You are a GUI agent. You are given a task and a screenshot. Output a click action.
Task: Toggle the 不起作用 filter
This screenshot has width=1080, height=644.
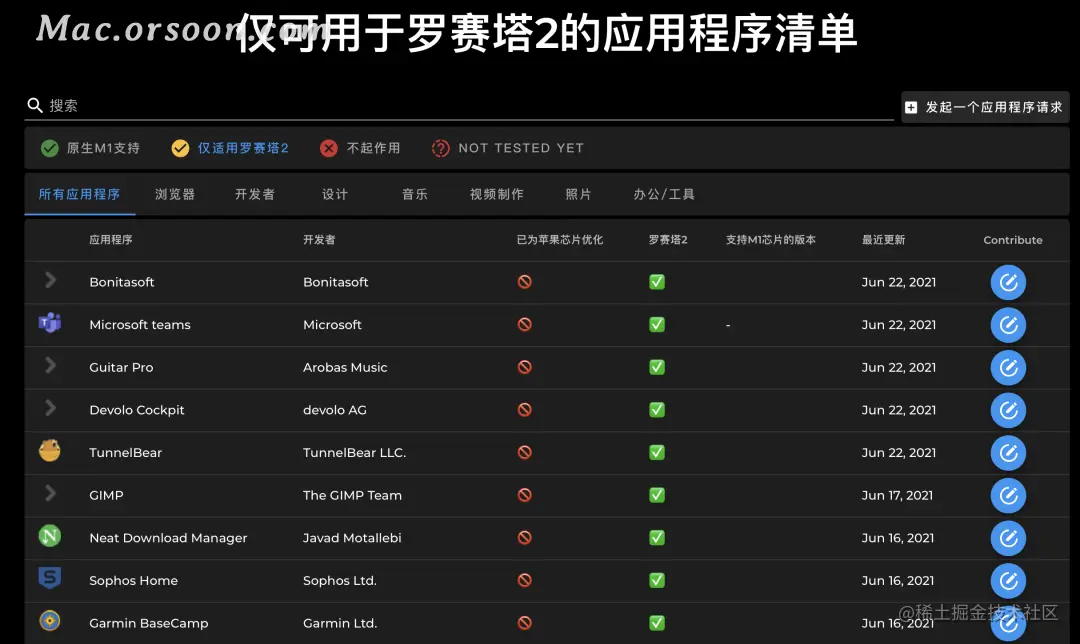pos(360,148)
